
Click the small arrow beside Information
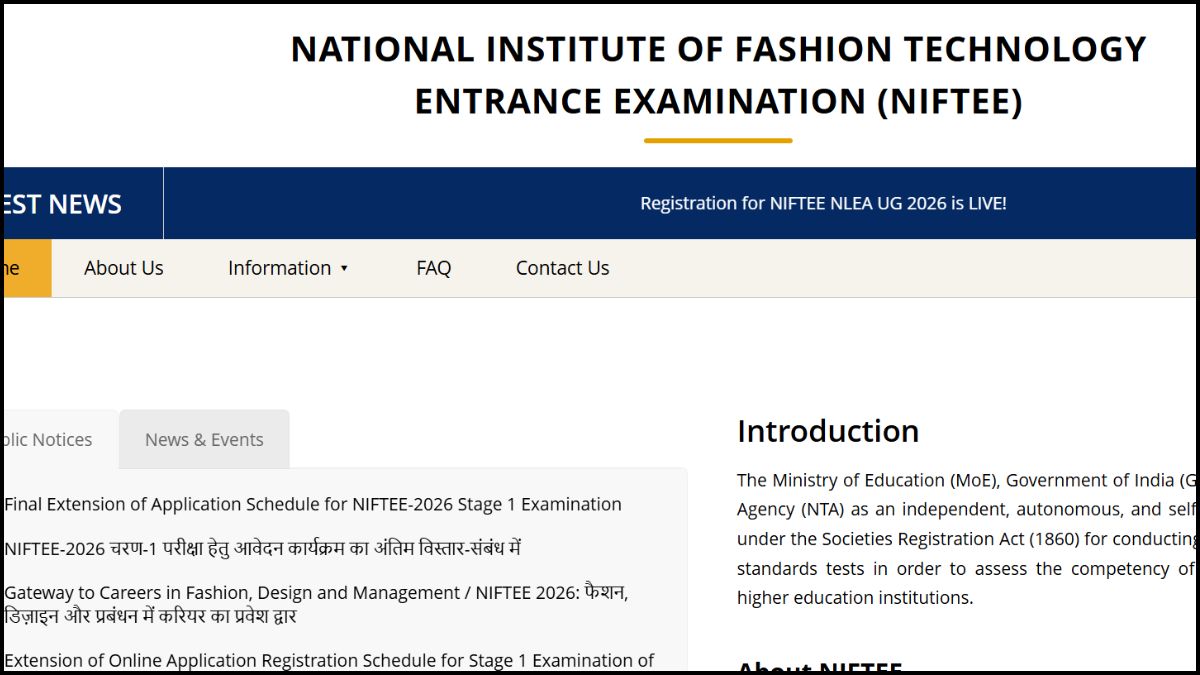(344, 269)
